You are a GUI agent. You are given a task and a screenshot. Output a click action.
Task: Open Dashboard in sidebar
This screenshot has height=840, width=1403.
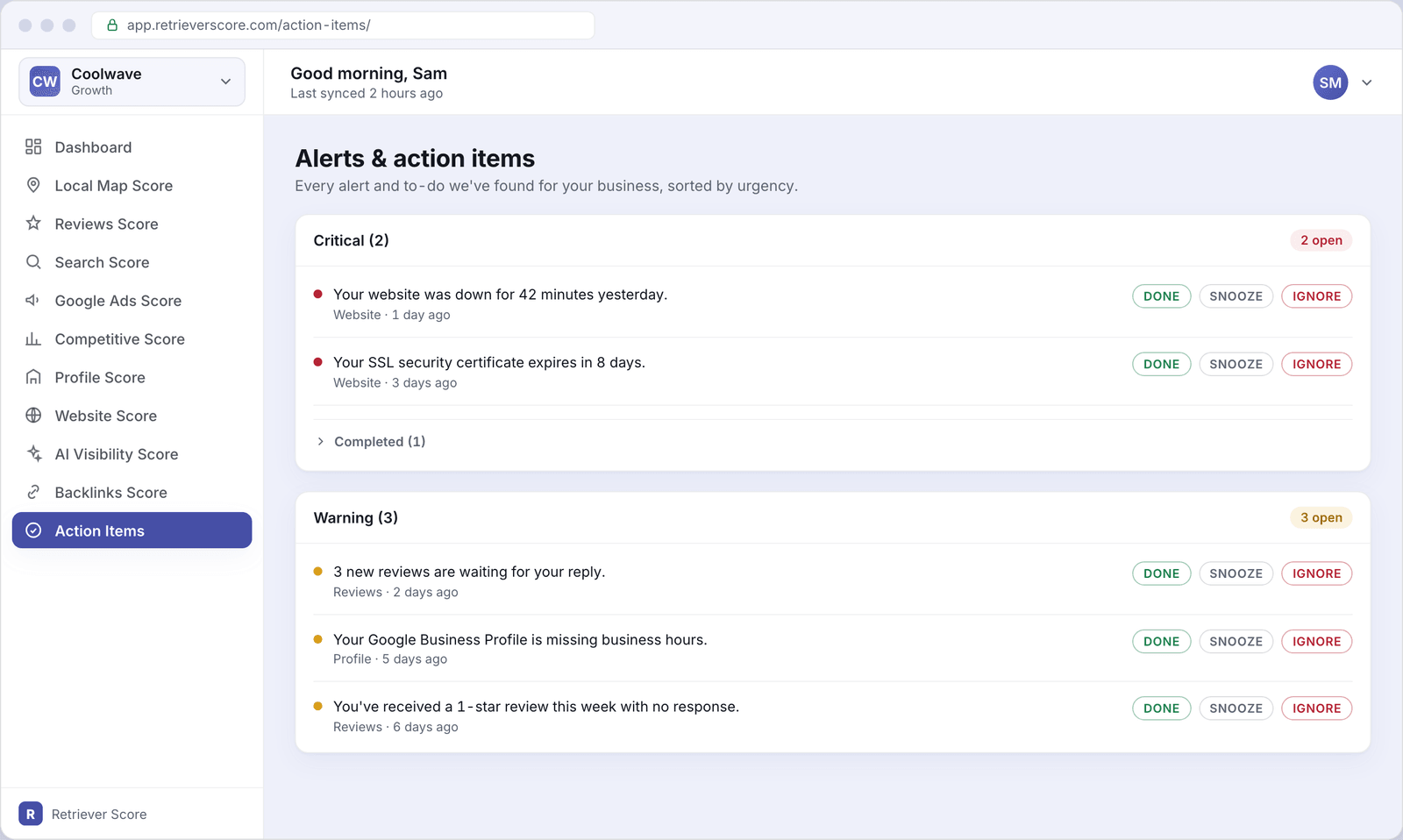point(132,147)
